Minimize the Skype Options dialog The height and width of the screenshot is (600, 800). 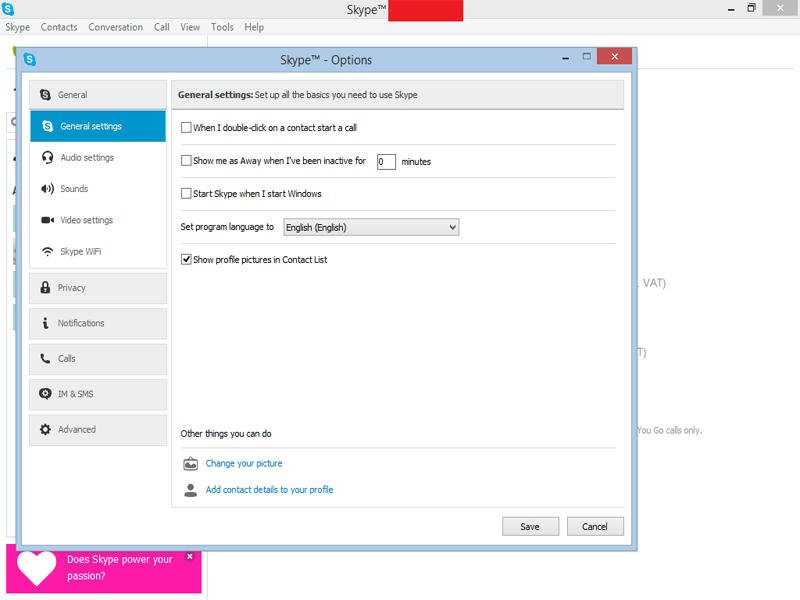pyautogui.click(x=565, y=59)
